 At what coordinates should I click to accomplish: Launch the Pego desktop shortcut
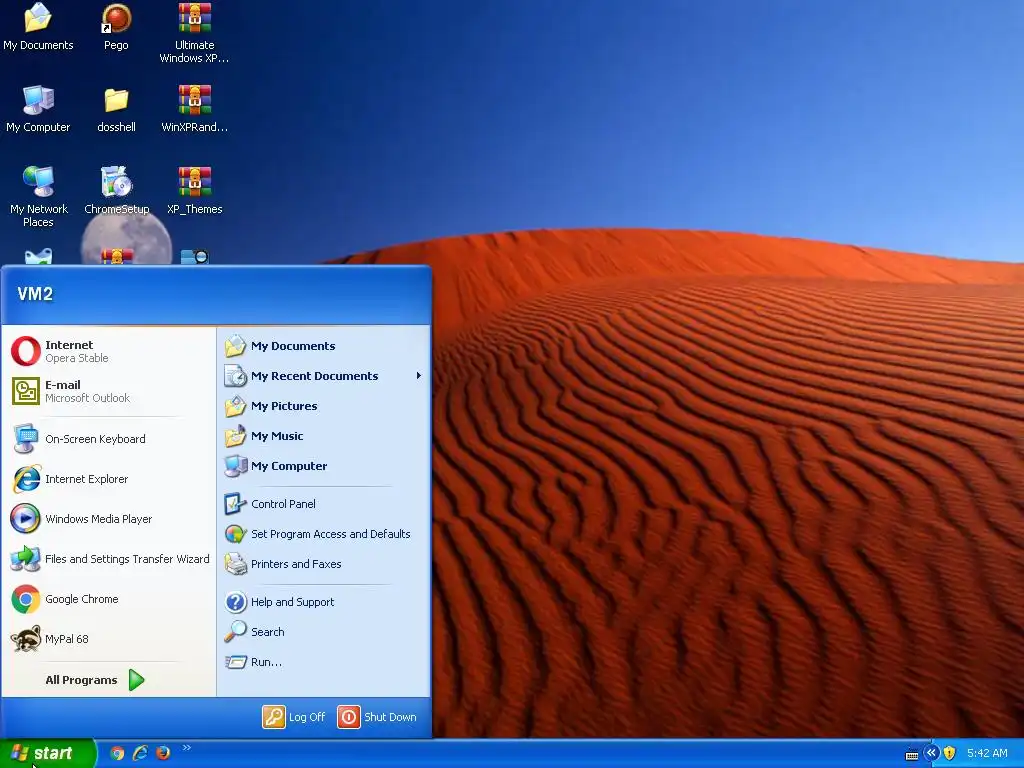pyautogui.click(x=116, y=27)
